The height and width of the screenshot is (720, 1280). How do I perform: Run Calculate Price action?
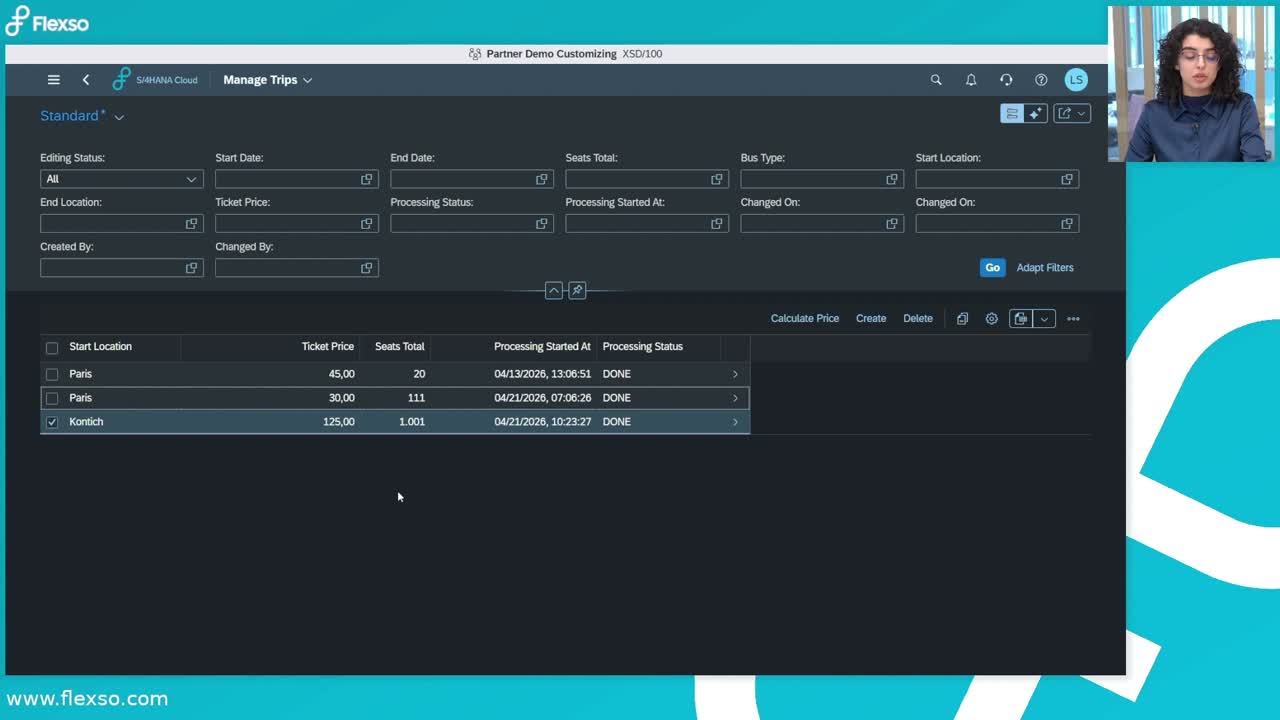point(805,319)
